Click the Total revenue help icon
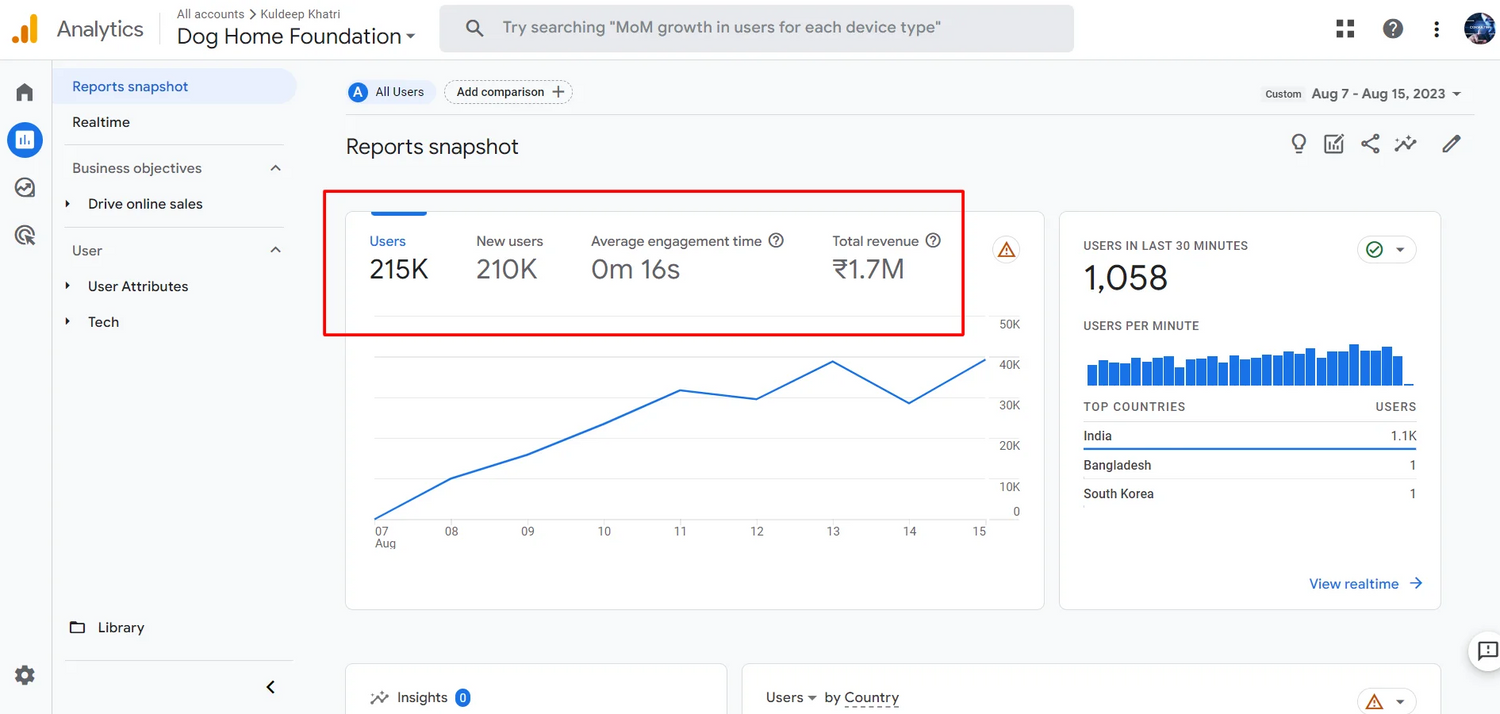 933,241
